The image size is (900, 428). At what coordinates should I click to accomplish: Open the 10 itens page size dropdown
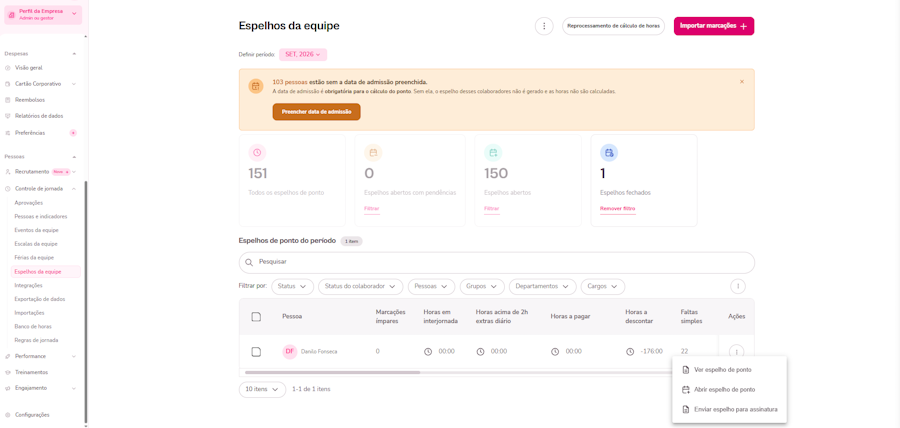pos(262,389)
